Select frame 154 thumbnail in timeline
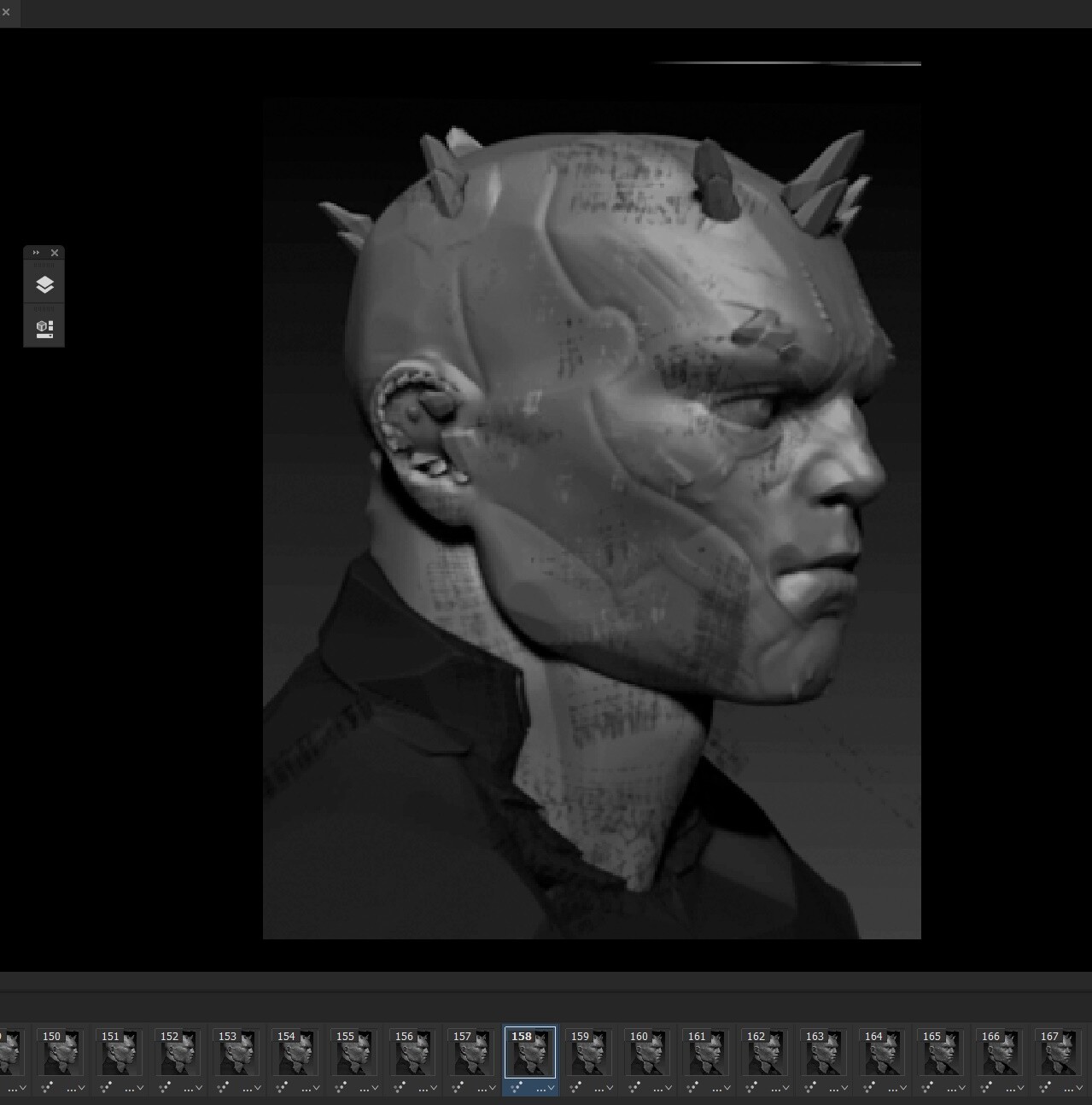 (295, 1052)
